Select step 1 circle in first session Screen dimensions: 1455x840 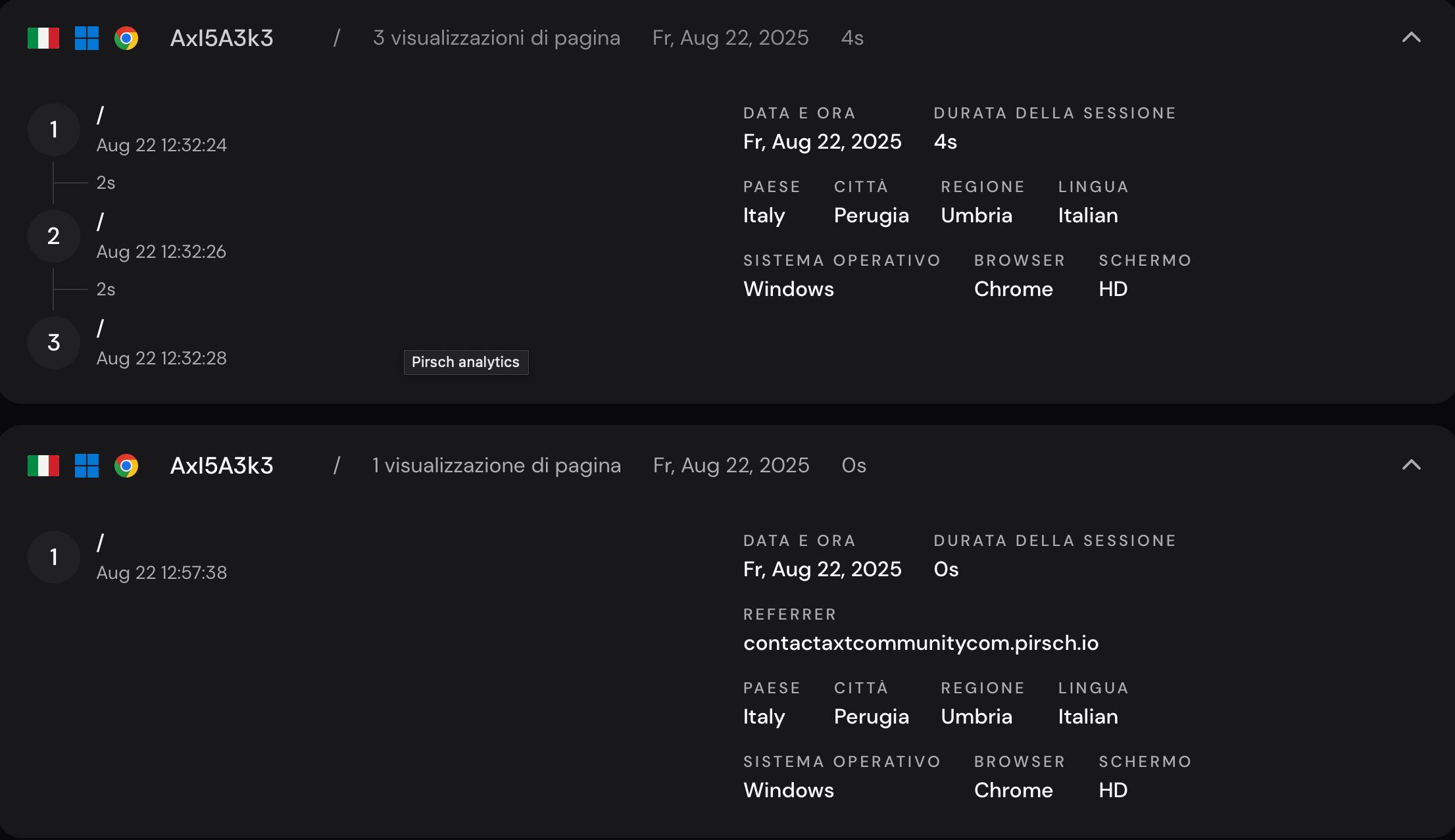[54, 130]
